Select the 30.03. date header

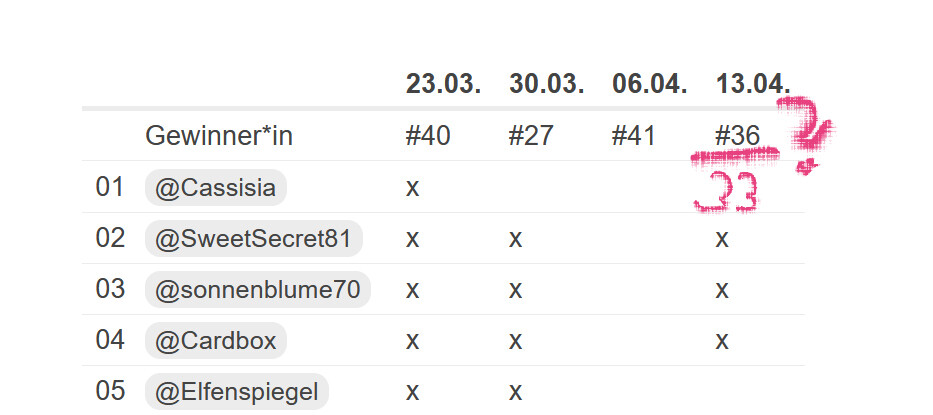pos(546,84)
